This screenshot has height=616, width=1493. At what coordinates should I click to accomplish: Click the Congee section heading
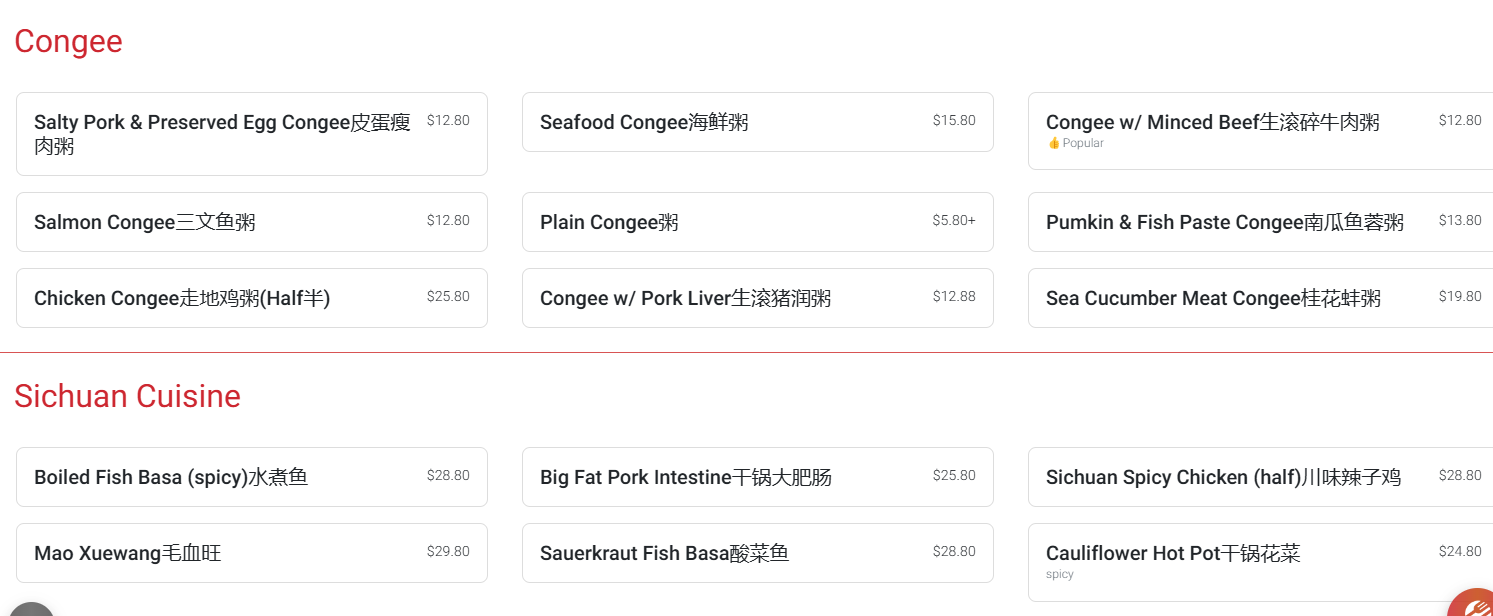[68, 41]
